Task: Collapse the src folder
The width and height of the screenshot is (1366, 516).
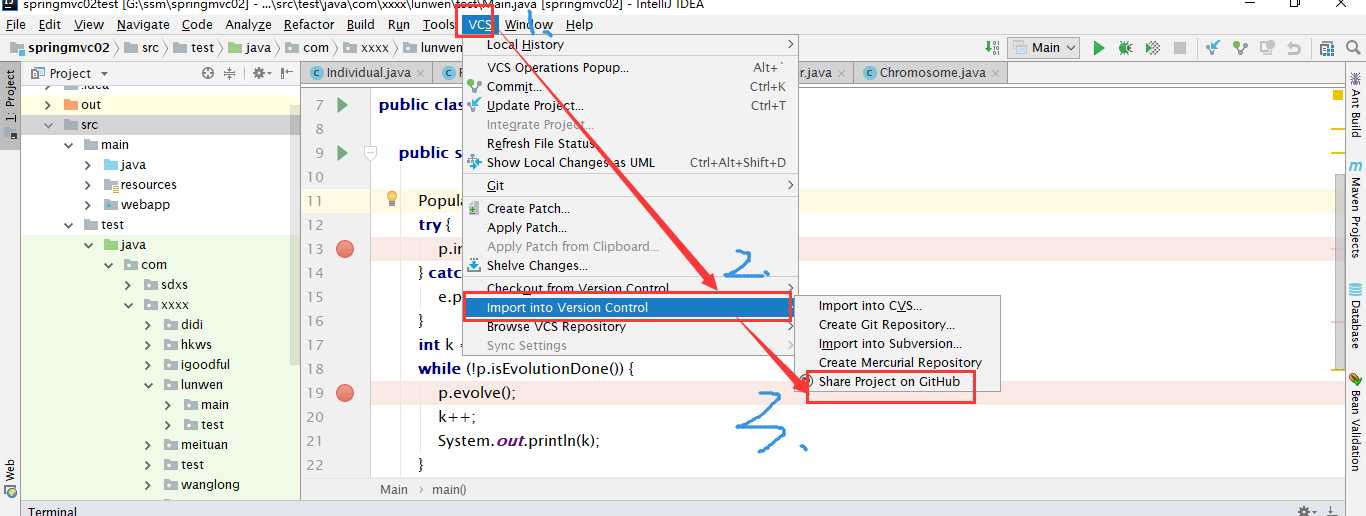Action: tap(47, 124)
